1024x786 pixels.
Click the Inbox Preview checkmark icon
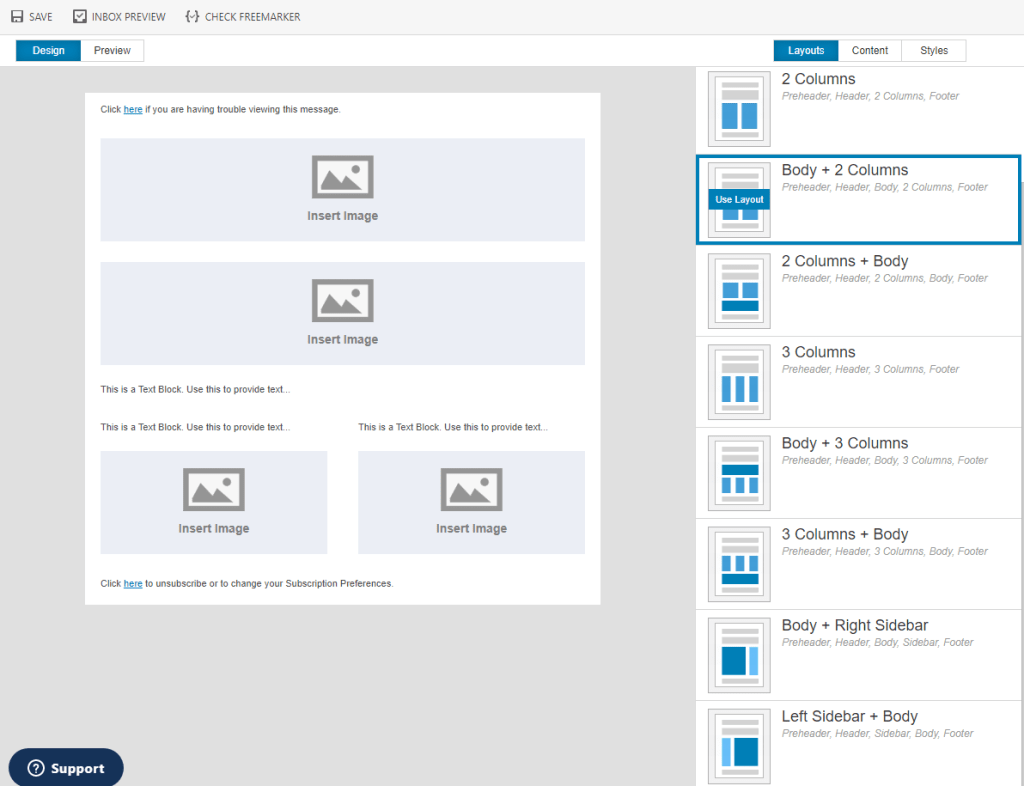tap(80, 17)
